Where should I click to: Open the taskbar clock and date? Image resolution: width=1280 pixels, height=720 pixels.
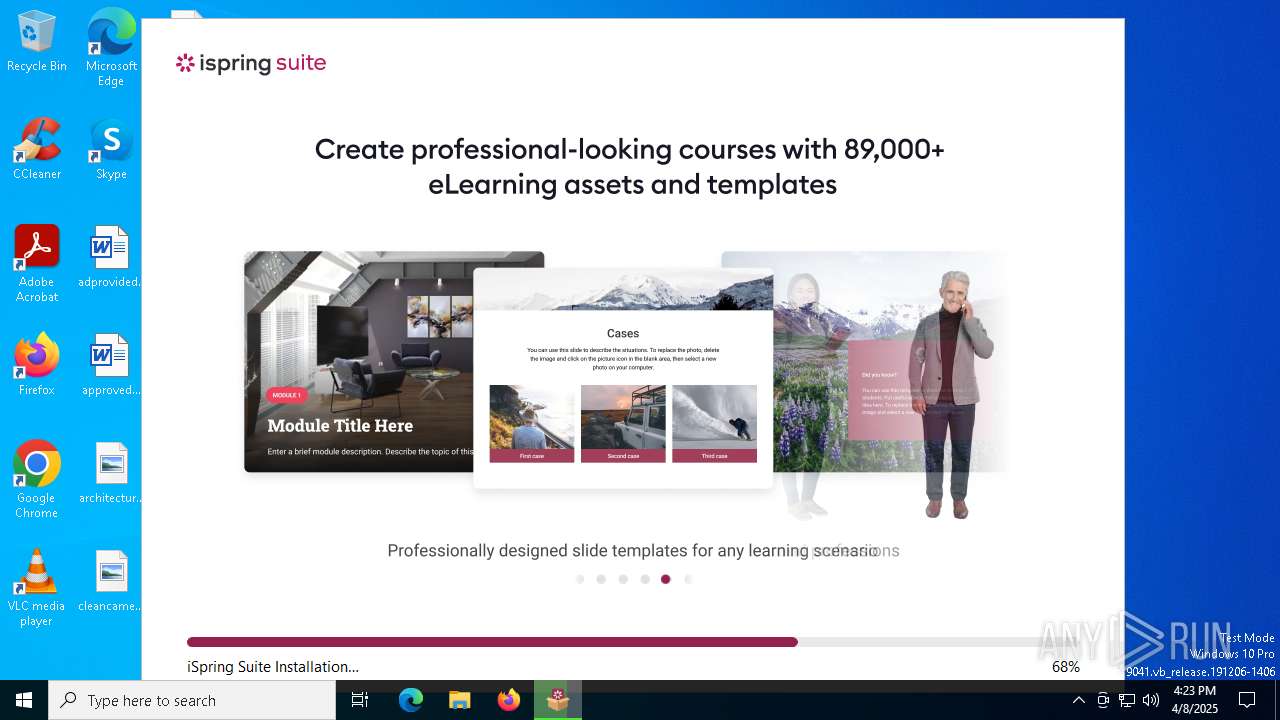click(1195, 700)
